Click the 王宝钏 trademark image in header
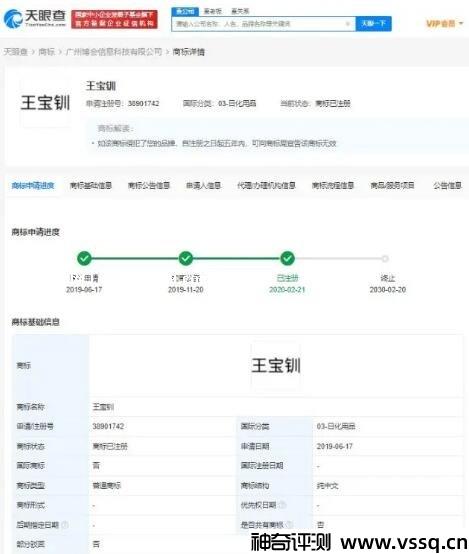This screenshot has height=554, width=469. (45, 103)
